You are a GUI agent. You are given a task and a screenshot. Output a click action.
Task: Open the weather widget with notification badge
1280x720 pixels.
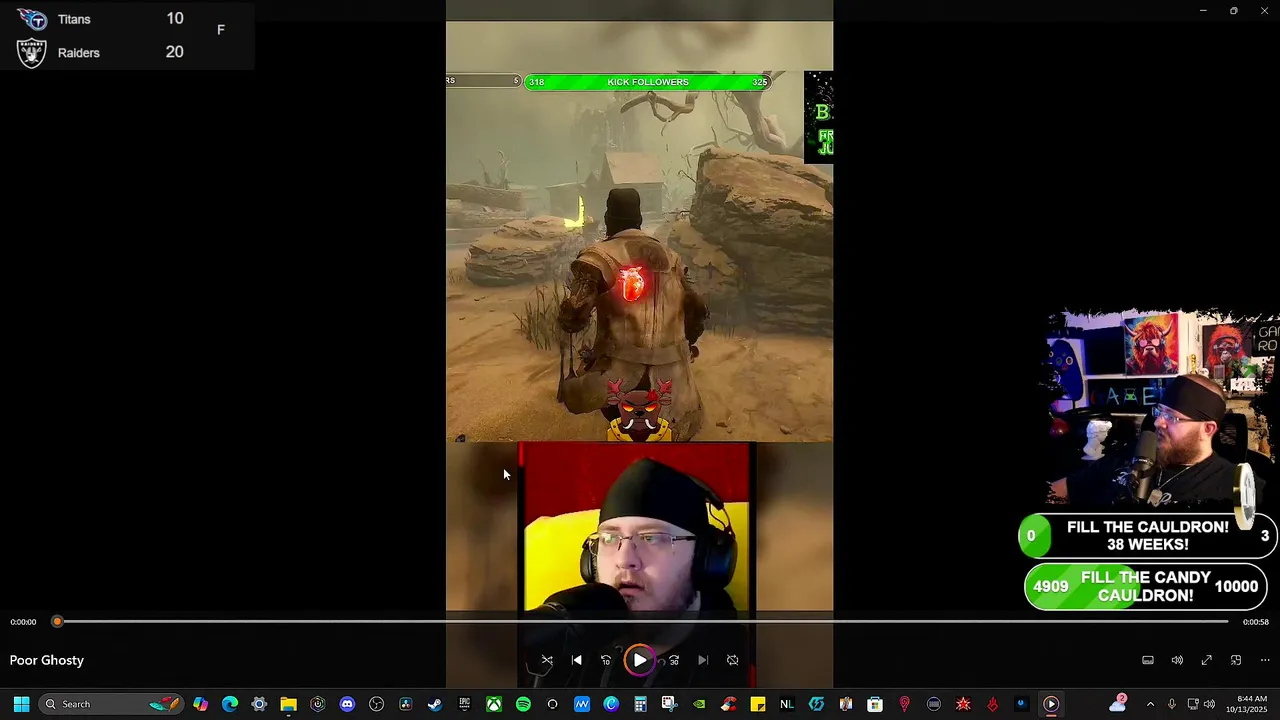point(1117,704)
